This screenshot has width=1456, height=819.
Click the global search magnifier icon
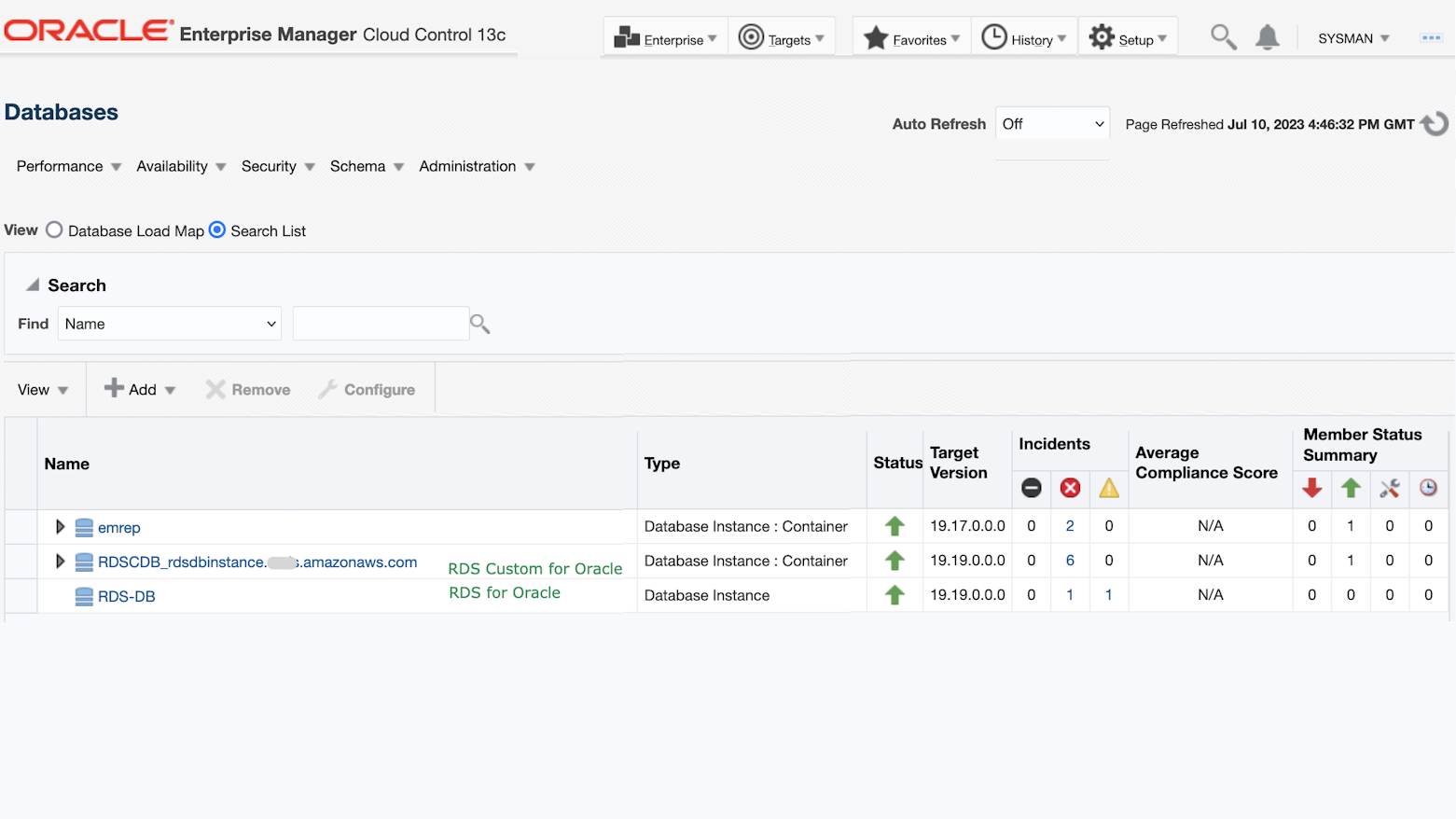(1223, 37)
